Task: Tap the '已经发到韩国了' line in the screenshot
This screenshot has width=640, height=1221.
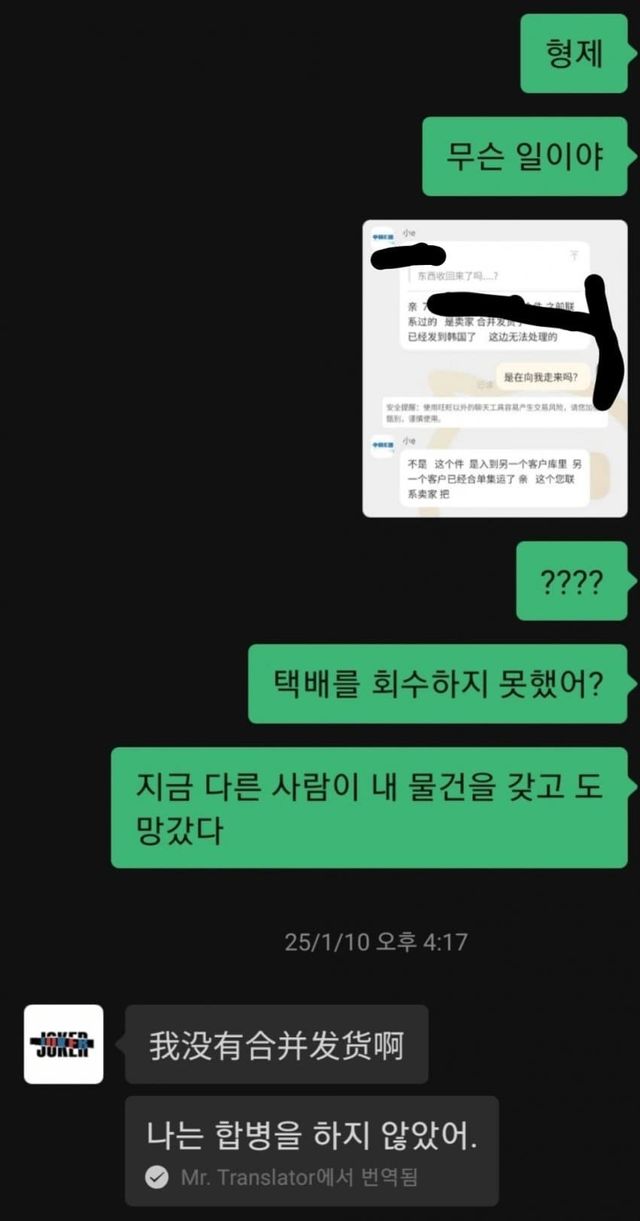Action: click(440, 338)
